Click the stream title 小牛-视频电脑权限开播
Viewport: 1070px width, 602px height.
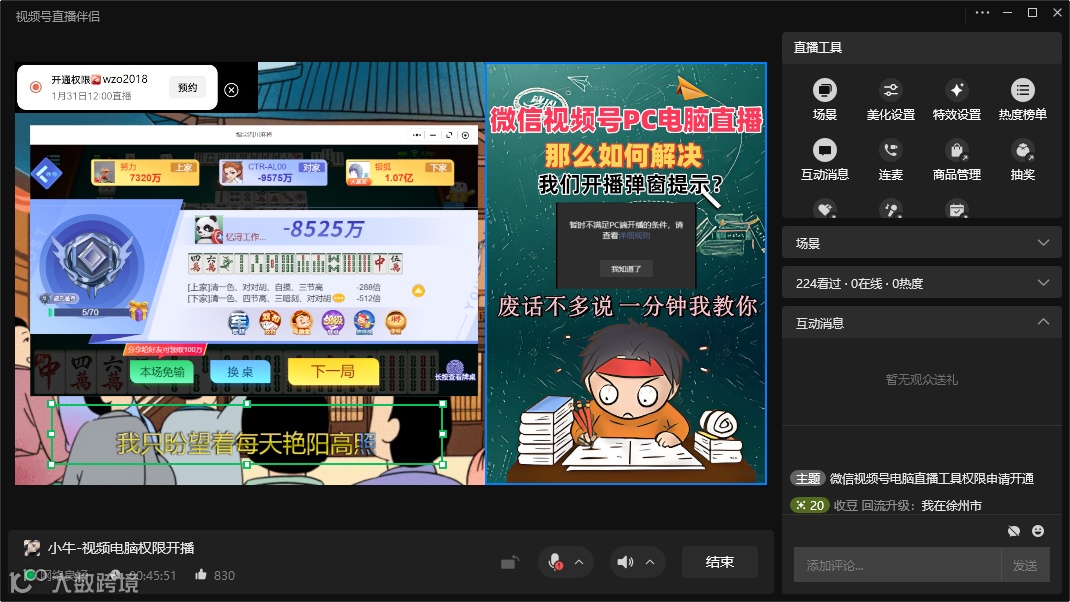pyautogui.click(x=121, y=547)
